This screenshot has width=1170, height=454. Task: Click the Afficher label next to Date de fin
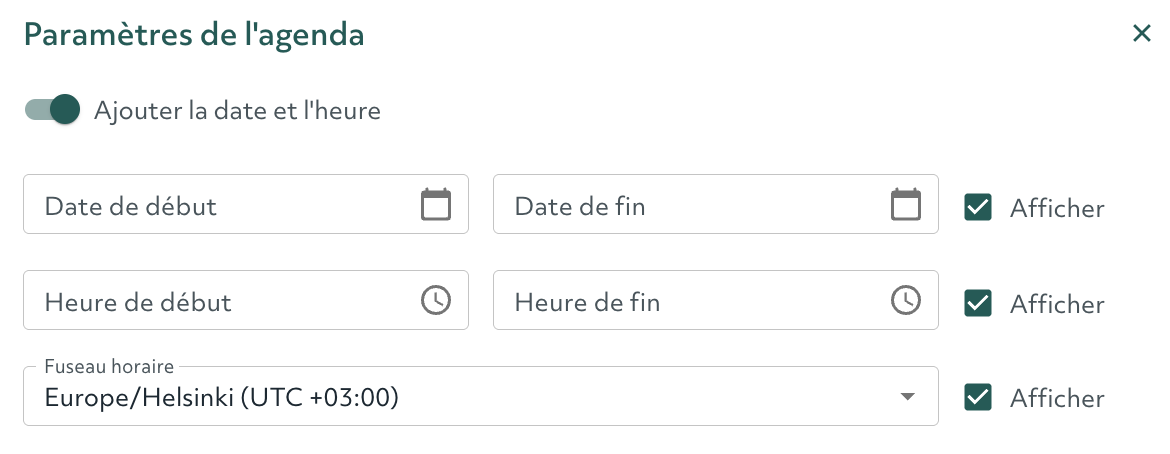1057,208
